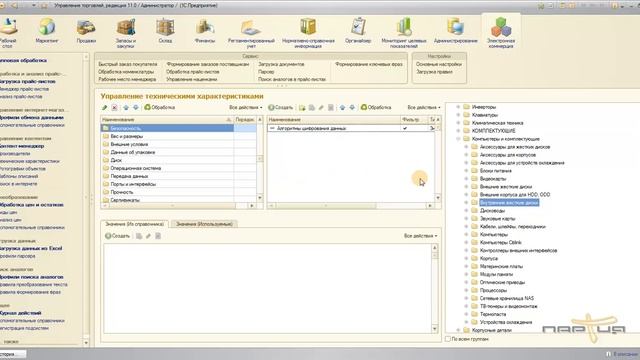Open Загрузка данных из Excel in navigation panel
This screenshot has width=640, height=360.
(31, 248)
